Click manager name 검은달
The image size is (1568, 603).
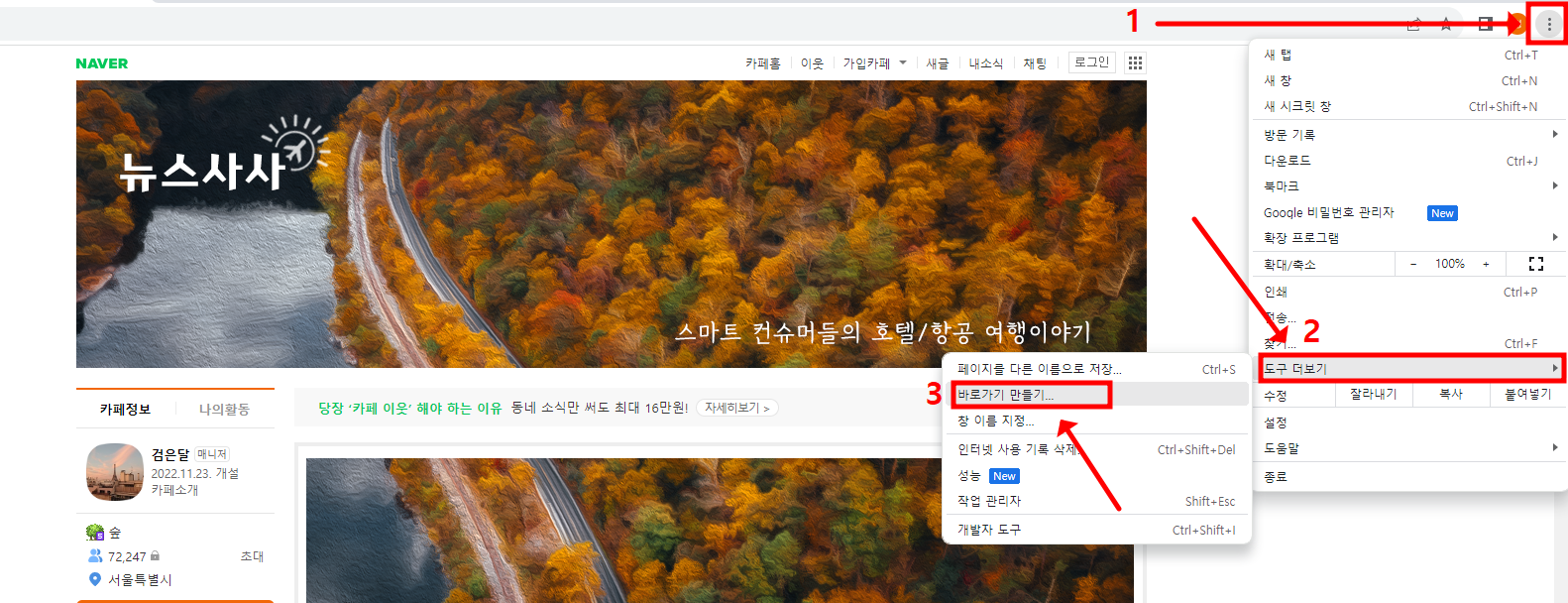169,454
